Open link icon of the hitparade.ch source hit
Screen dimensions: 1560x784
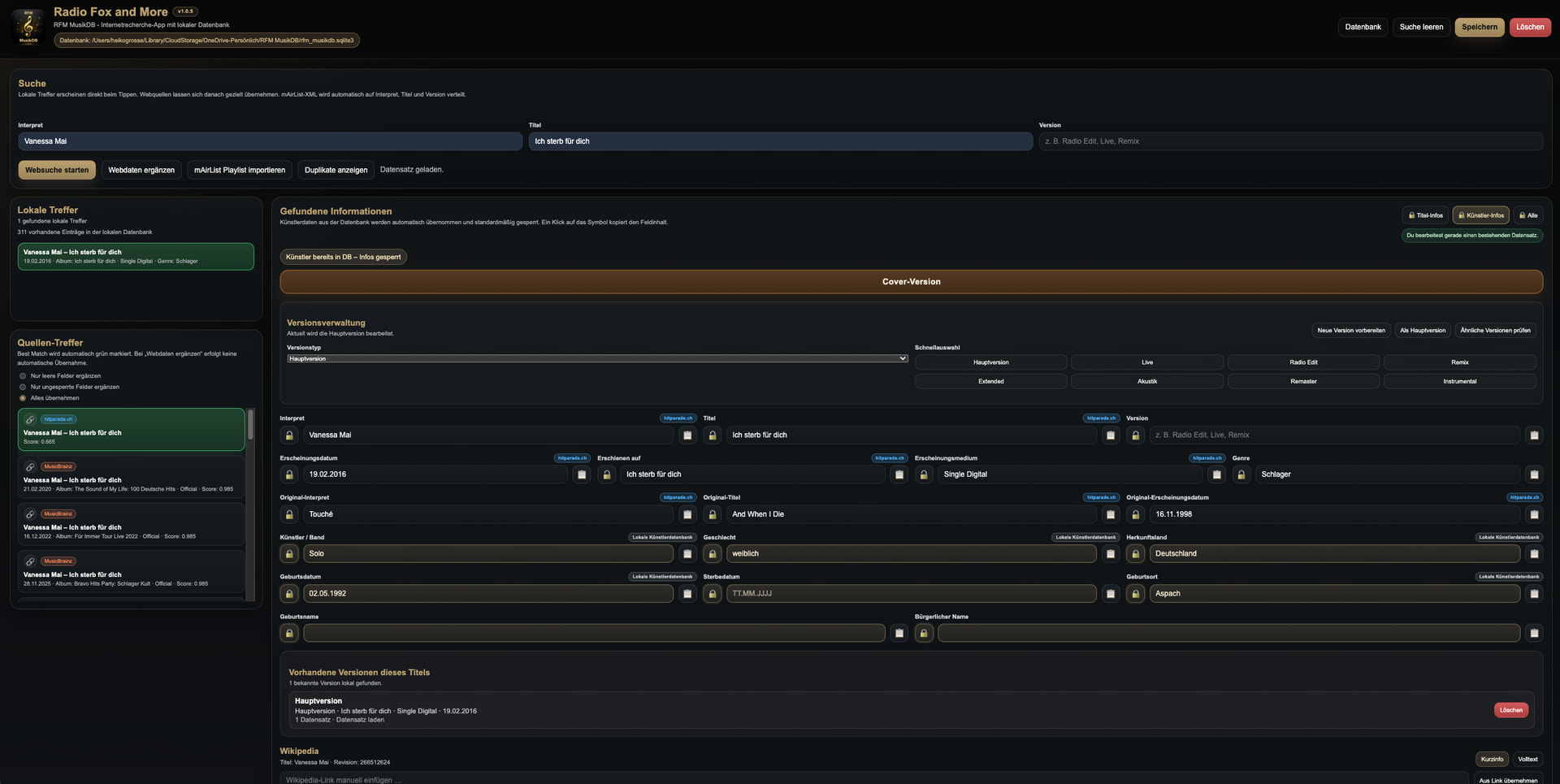(x=30, y=420)
